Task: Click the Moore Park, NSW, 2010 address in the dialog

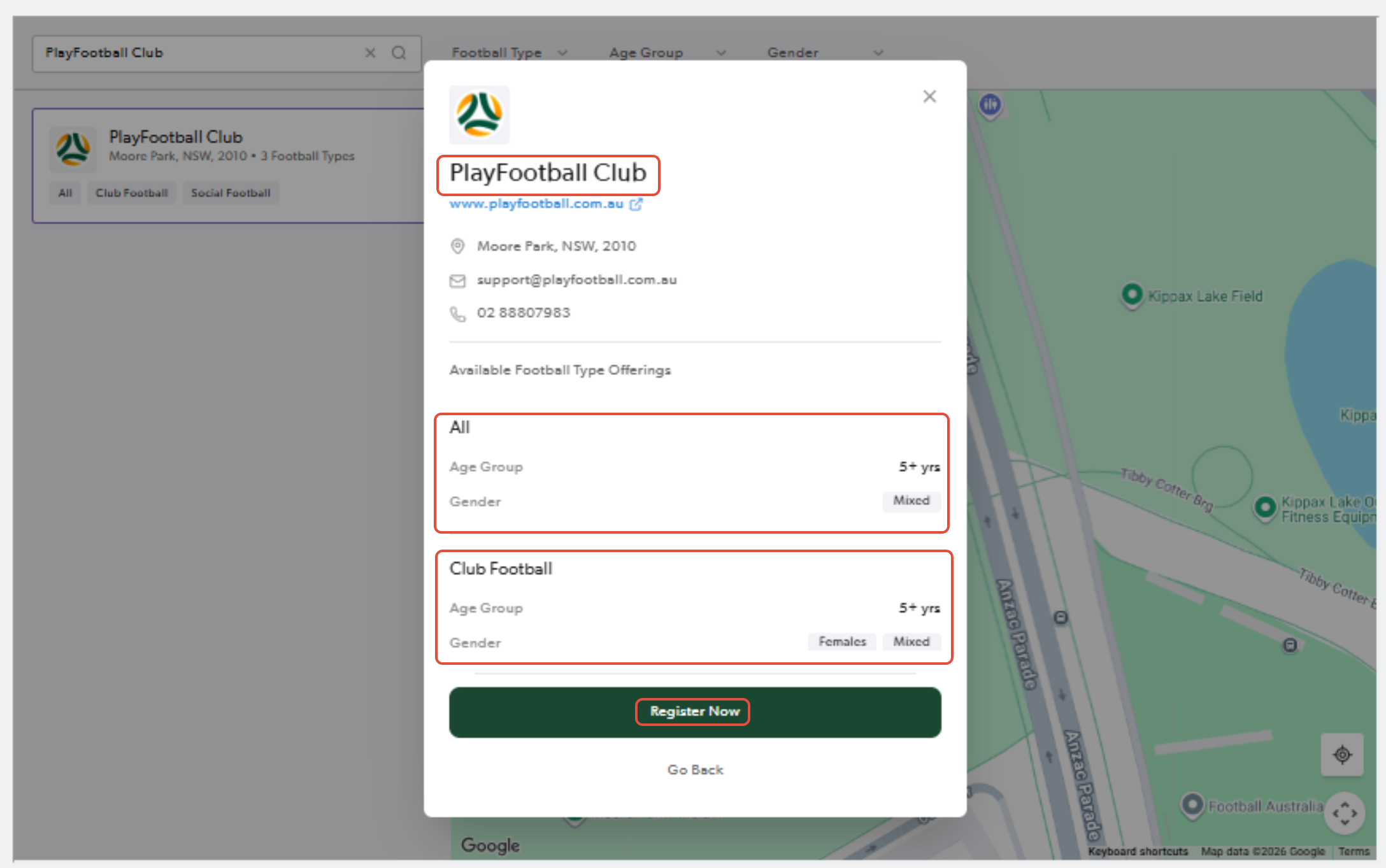Action: [x=557, y=246]
